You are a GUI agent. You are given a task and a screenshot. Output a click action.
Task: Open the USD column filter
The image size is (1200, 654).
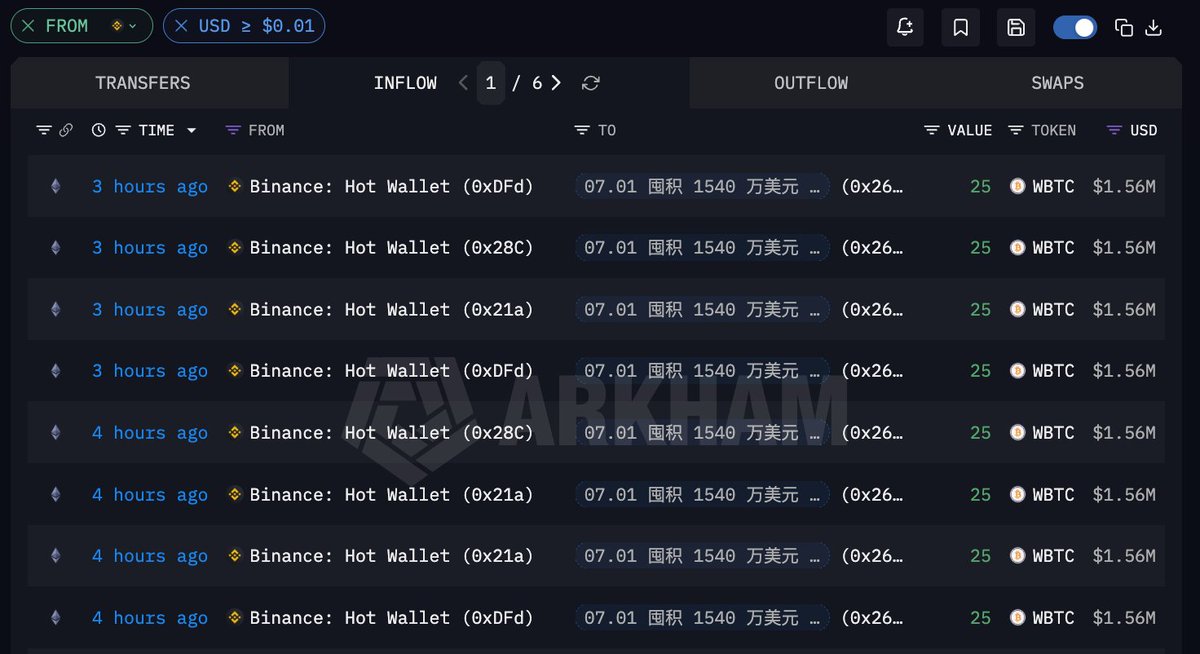(1115, 130)
